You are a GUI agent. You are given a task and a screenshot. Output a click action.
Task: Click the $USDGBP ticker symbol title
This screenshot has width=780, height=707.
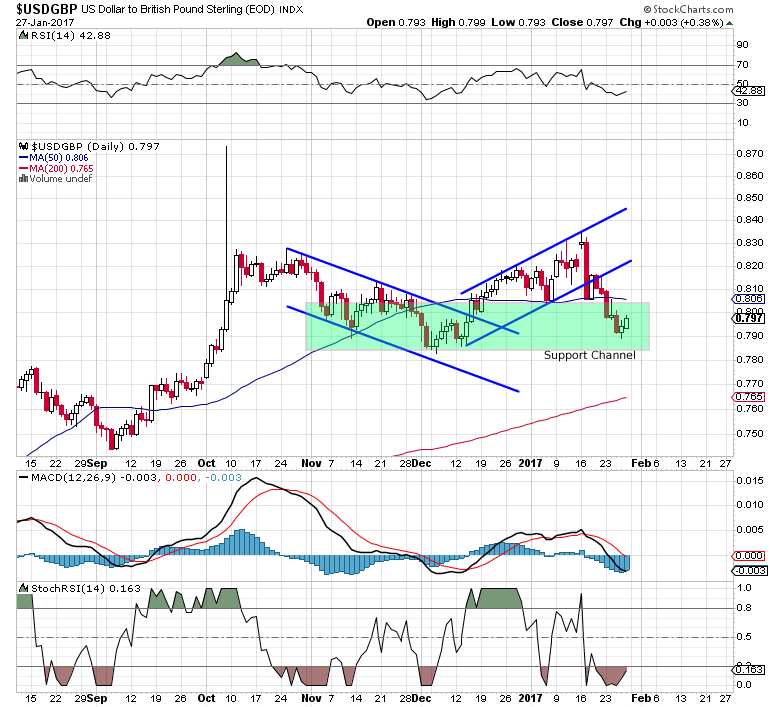(47, 9)
